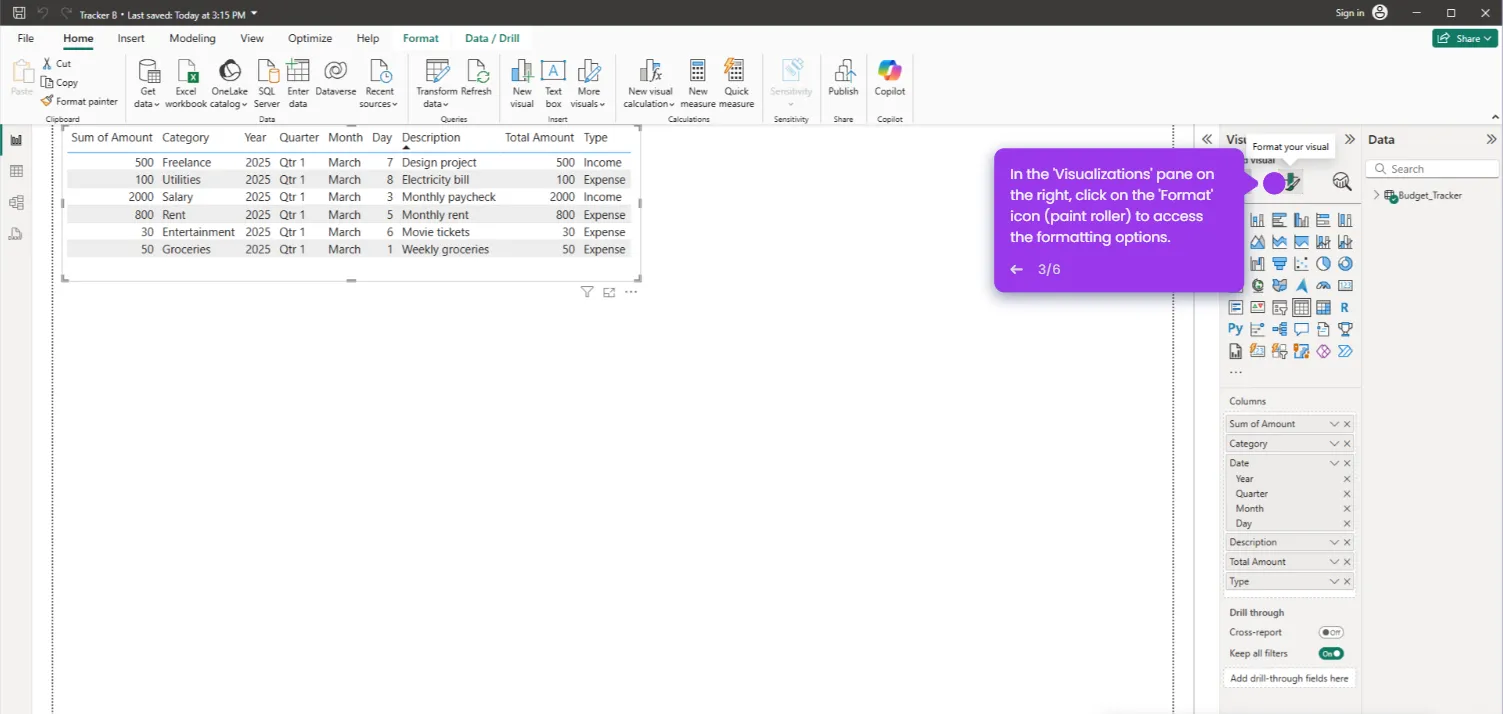Choose the Filled map visual icon

[1279, 286]
